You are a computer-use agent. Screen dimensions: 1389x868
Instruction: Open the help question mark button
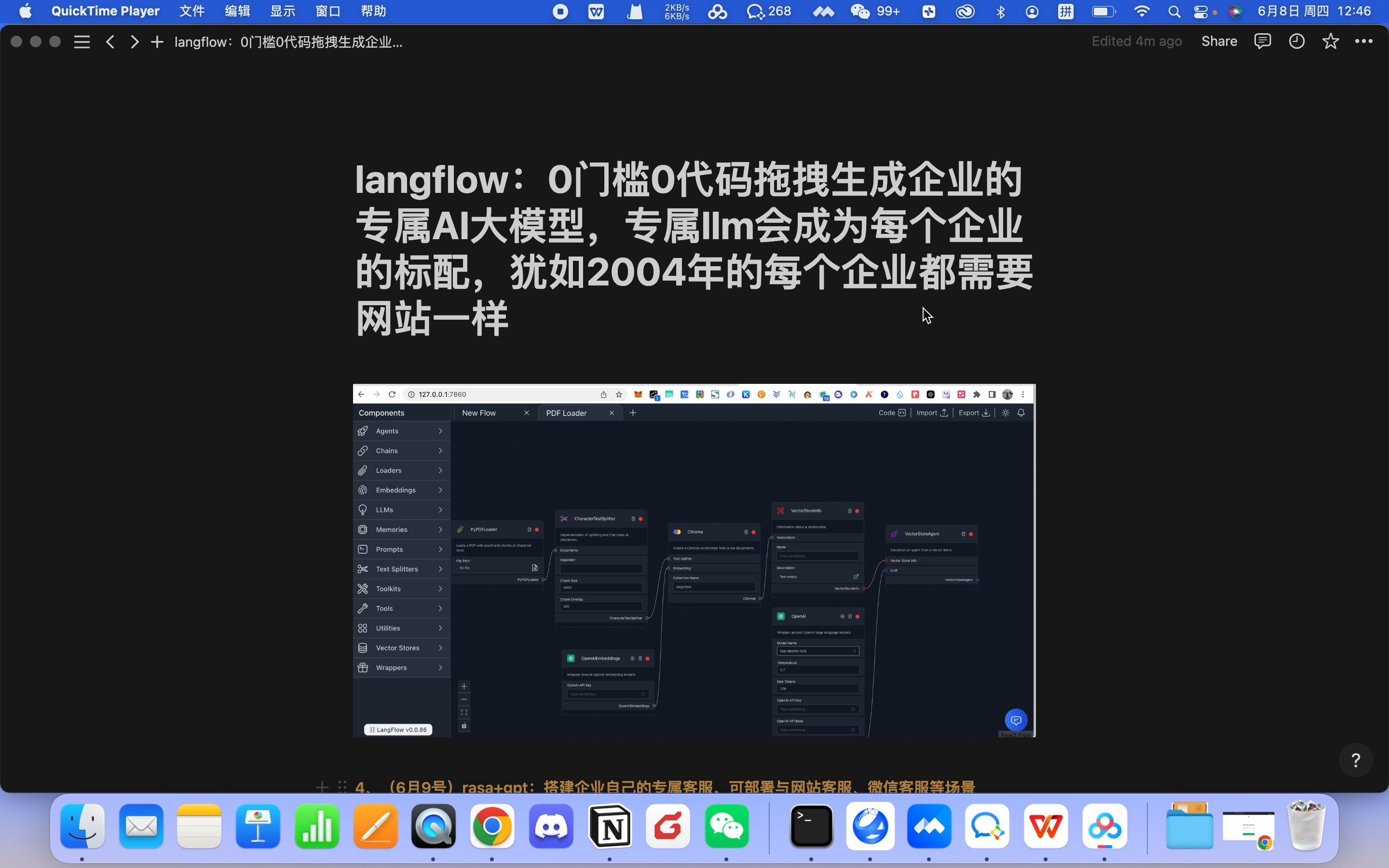coord(1356,760)
